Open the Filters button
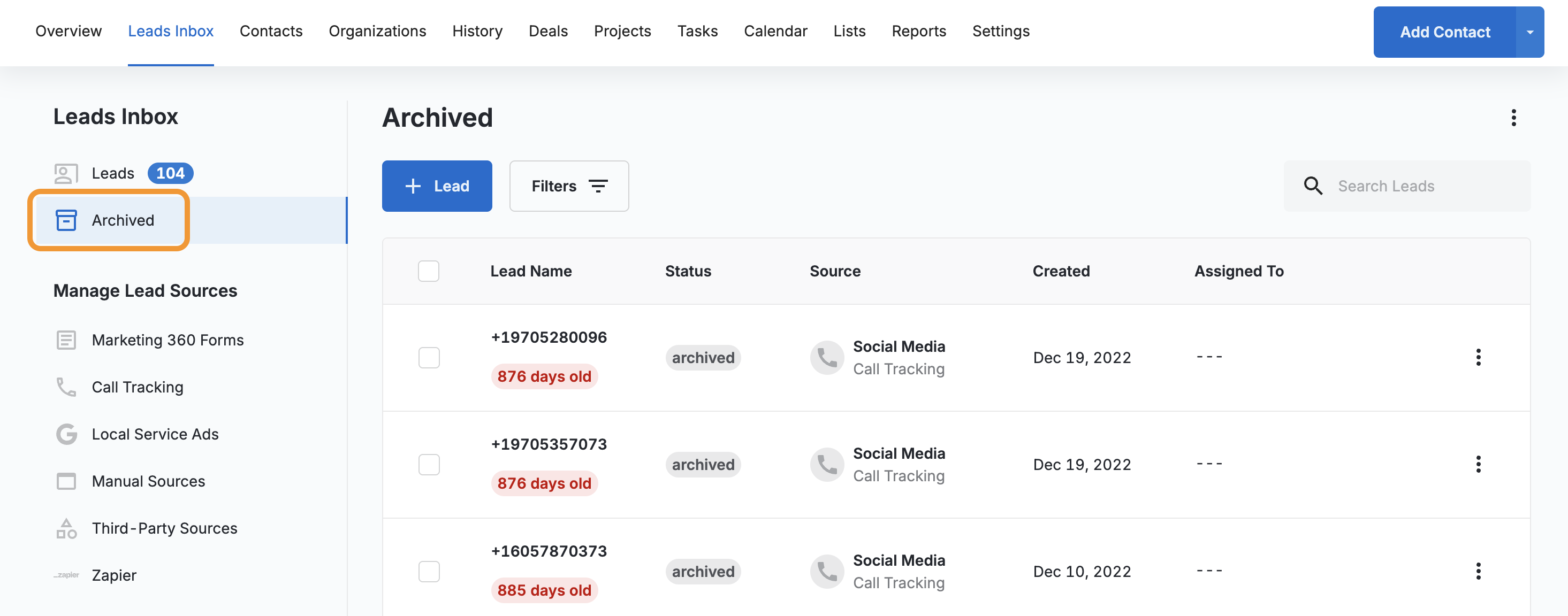This screenshot has height=616, width=1568. 568,186
